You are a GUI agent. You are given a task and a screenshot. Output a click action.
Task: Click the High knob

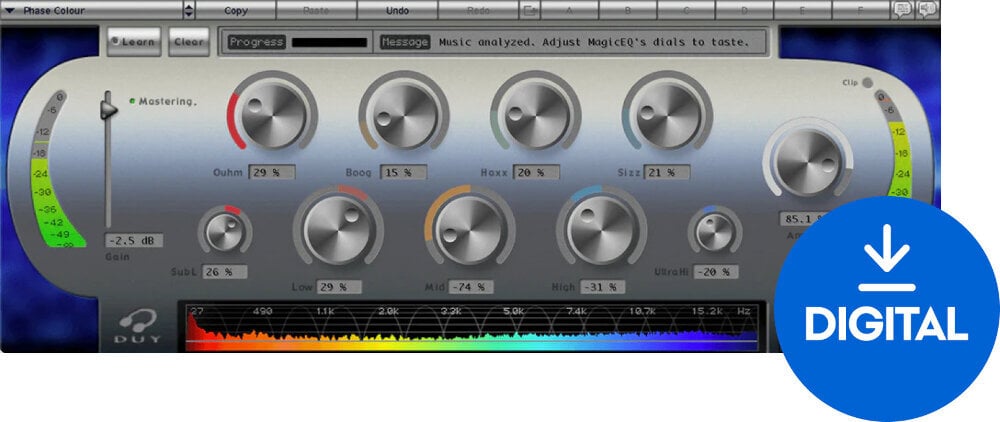[601, 230]
